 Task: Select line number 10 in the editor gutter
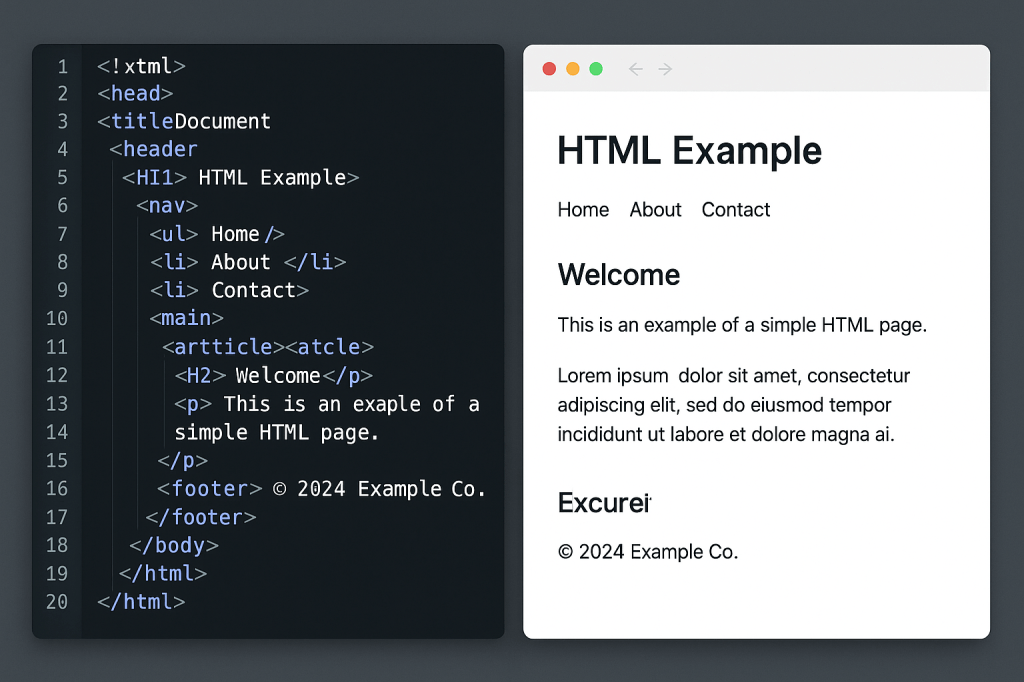pos(57,319)
